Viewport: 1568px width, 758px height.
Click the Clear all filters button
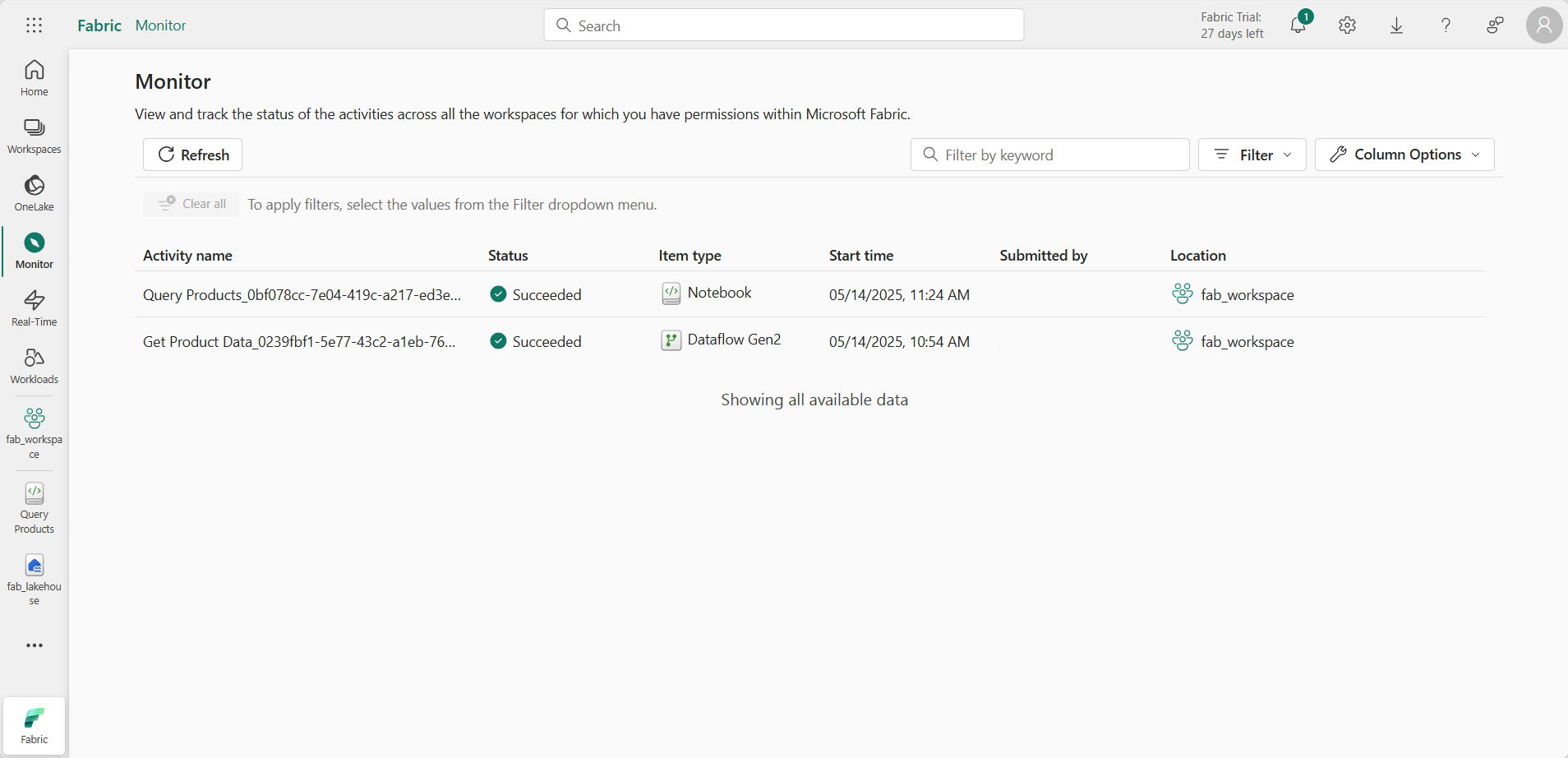pos(191,204)
